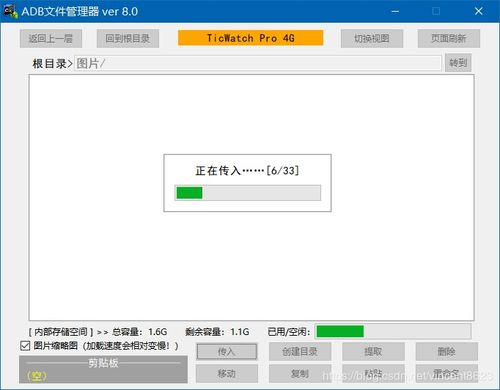Click the ADB app icon in title bar
This screenshot has width=500, height=390.
pos(10,12)
